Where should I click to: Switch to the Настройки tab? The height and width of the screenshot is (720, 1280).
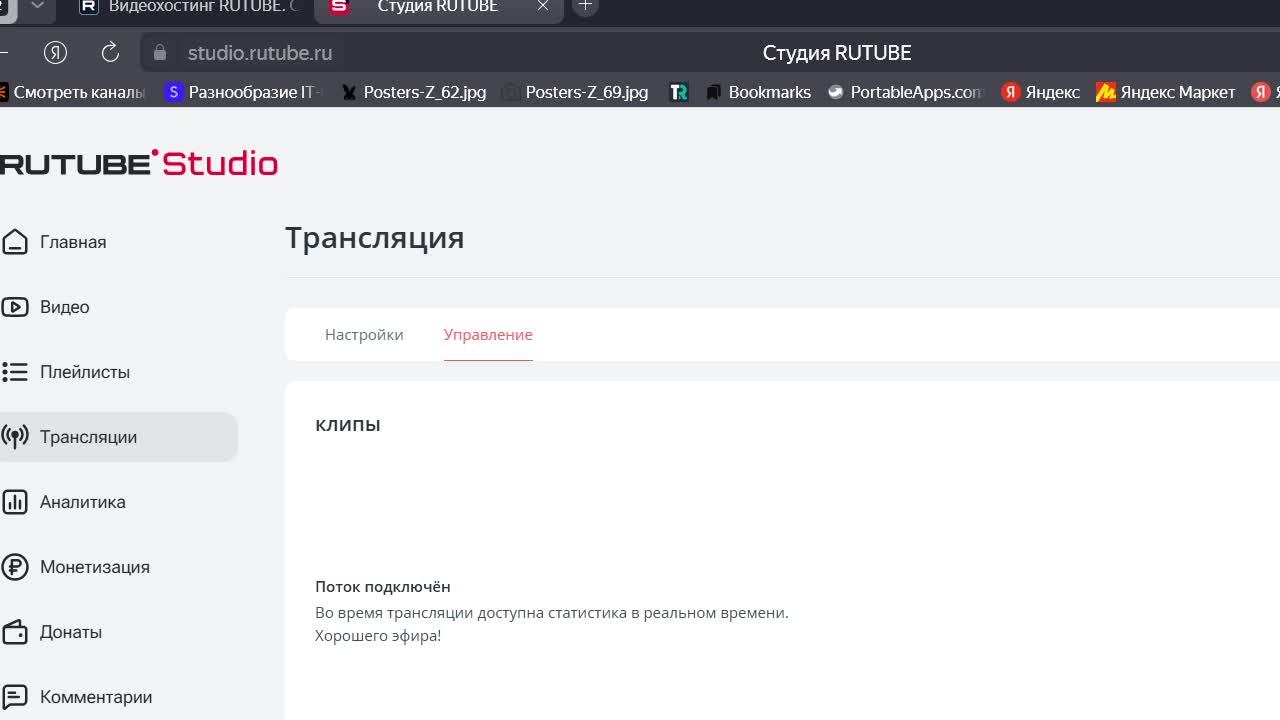pyautogui.click(x=364, y=335)
